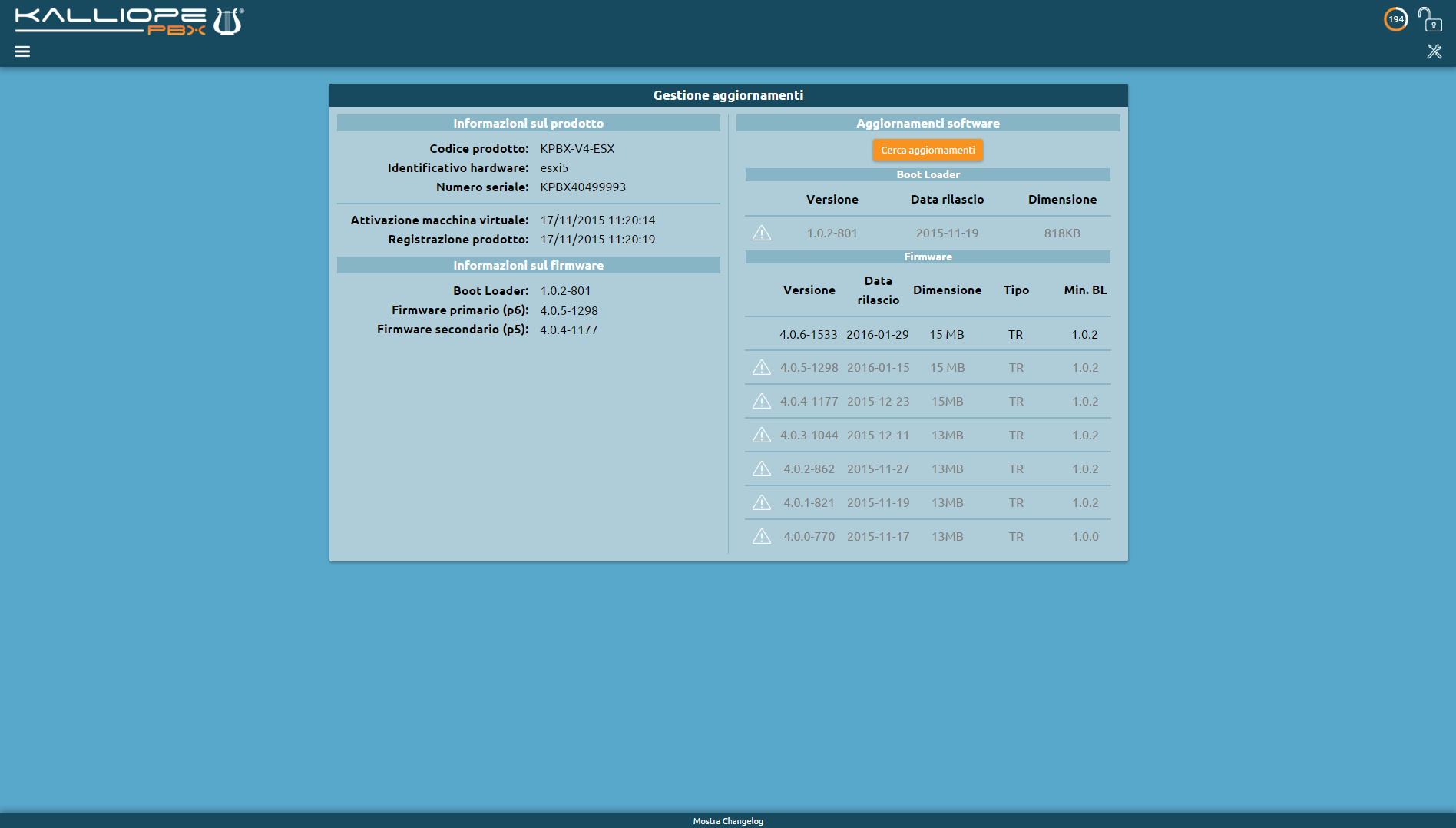Click warning icon for firmware 4.0.2-862

(x=762, y=469)
